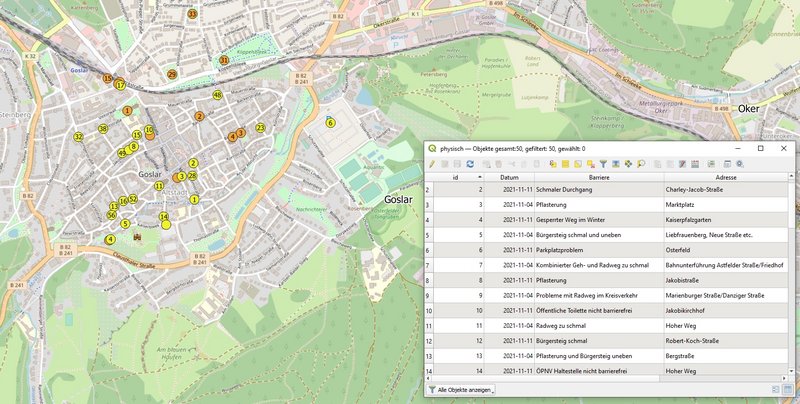Viewport: 800px width, 404px height.
Task: Move selected rows to top
Action: [x=615, y=163]
